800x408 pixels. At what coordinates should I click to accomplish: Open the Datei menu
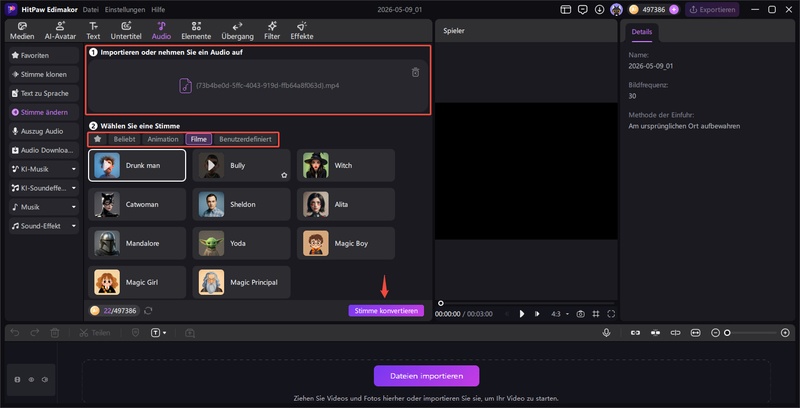click(x=91, y=10)
